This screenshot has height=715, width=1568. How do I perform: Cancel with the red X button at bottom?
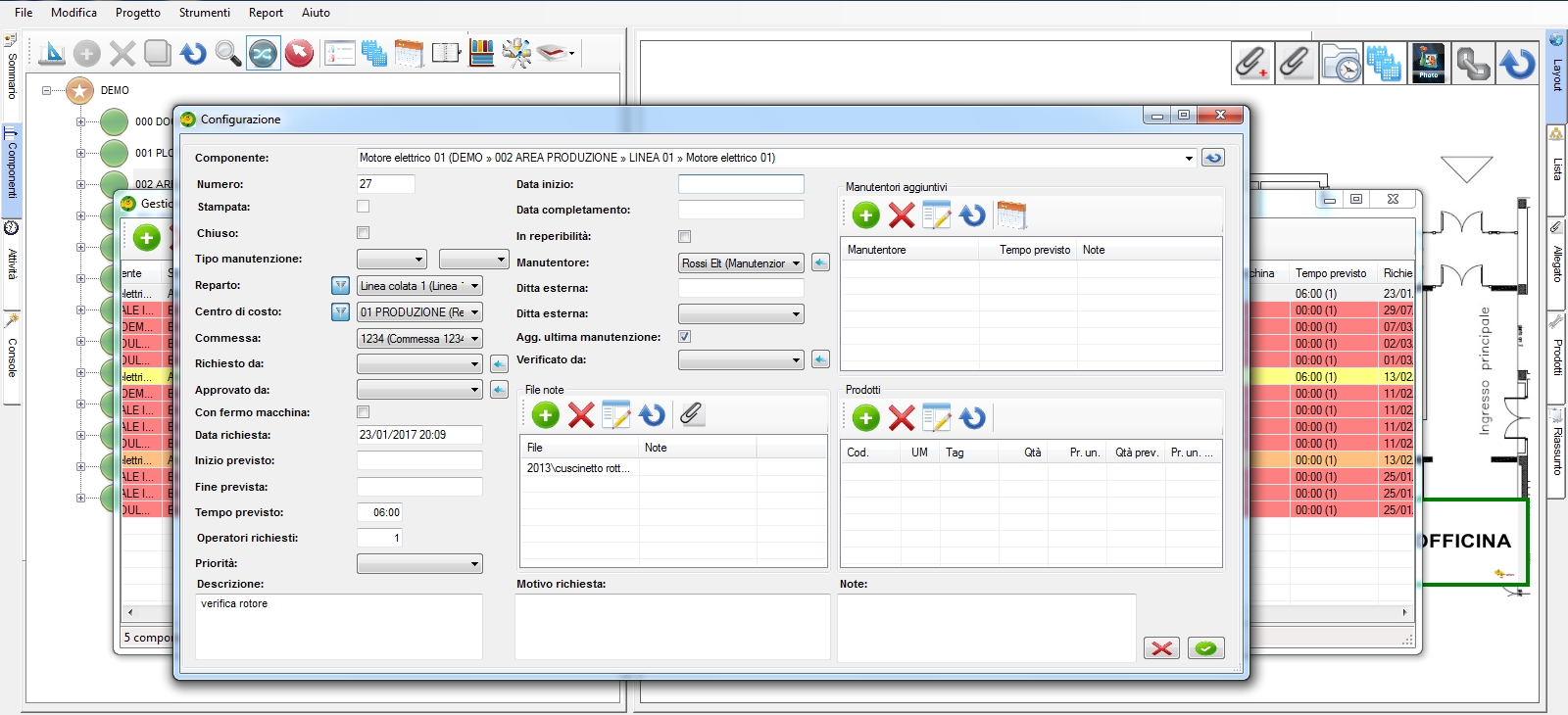click(x=1162, y=648)
